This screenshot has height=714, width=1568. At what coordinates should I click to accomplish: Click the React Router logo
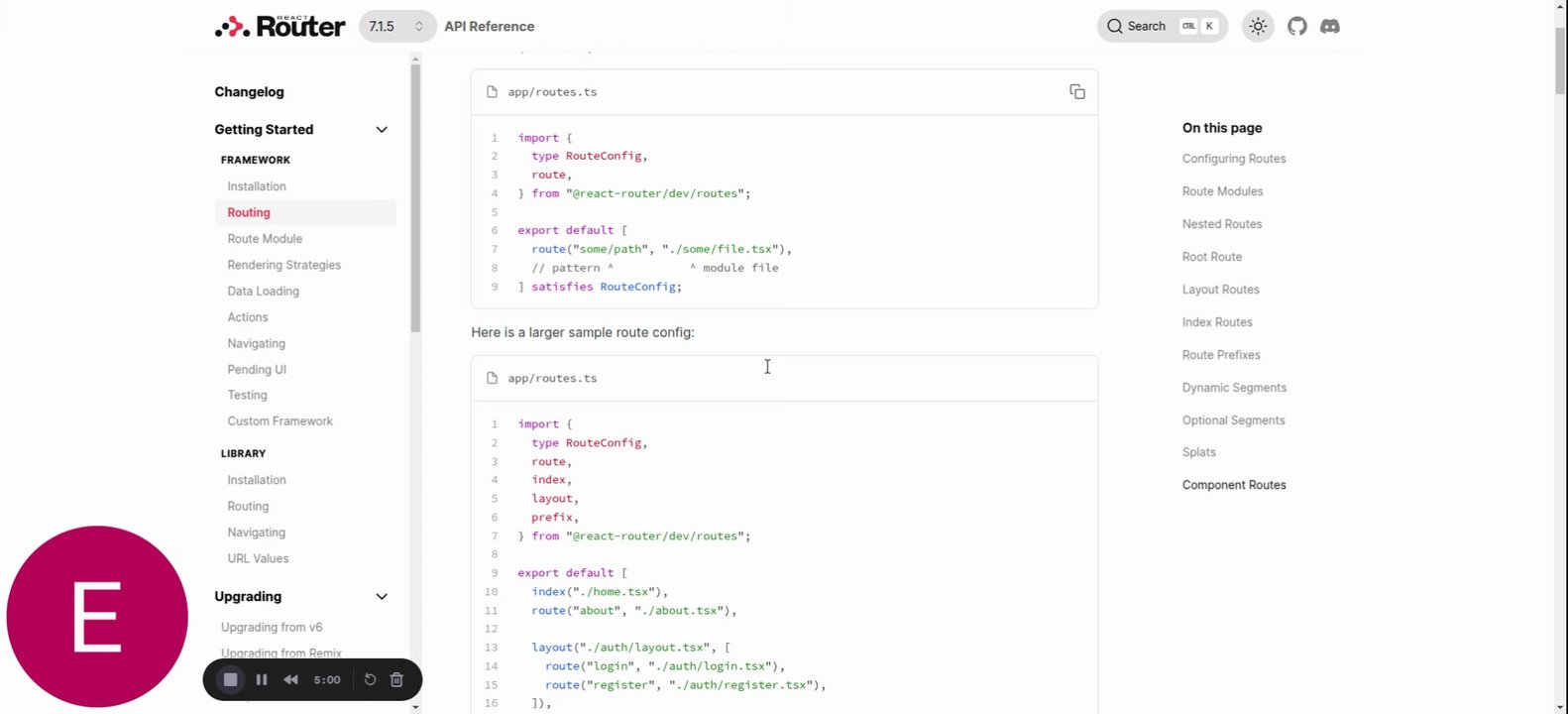(280, 27)
